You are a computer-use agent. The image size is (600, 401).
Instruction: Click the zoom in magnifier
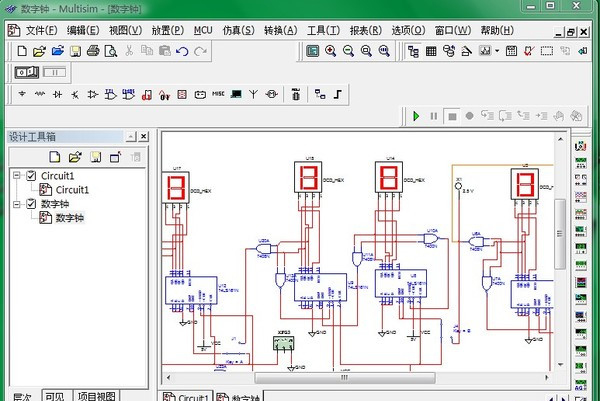tap(330, 51)
